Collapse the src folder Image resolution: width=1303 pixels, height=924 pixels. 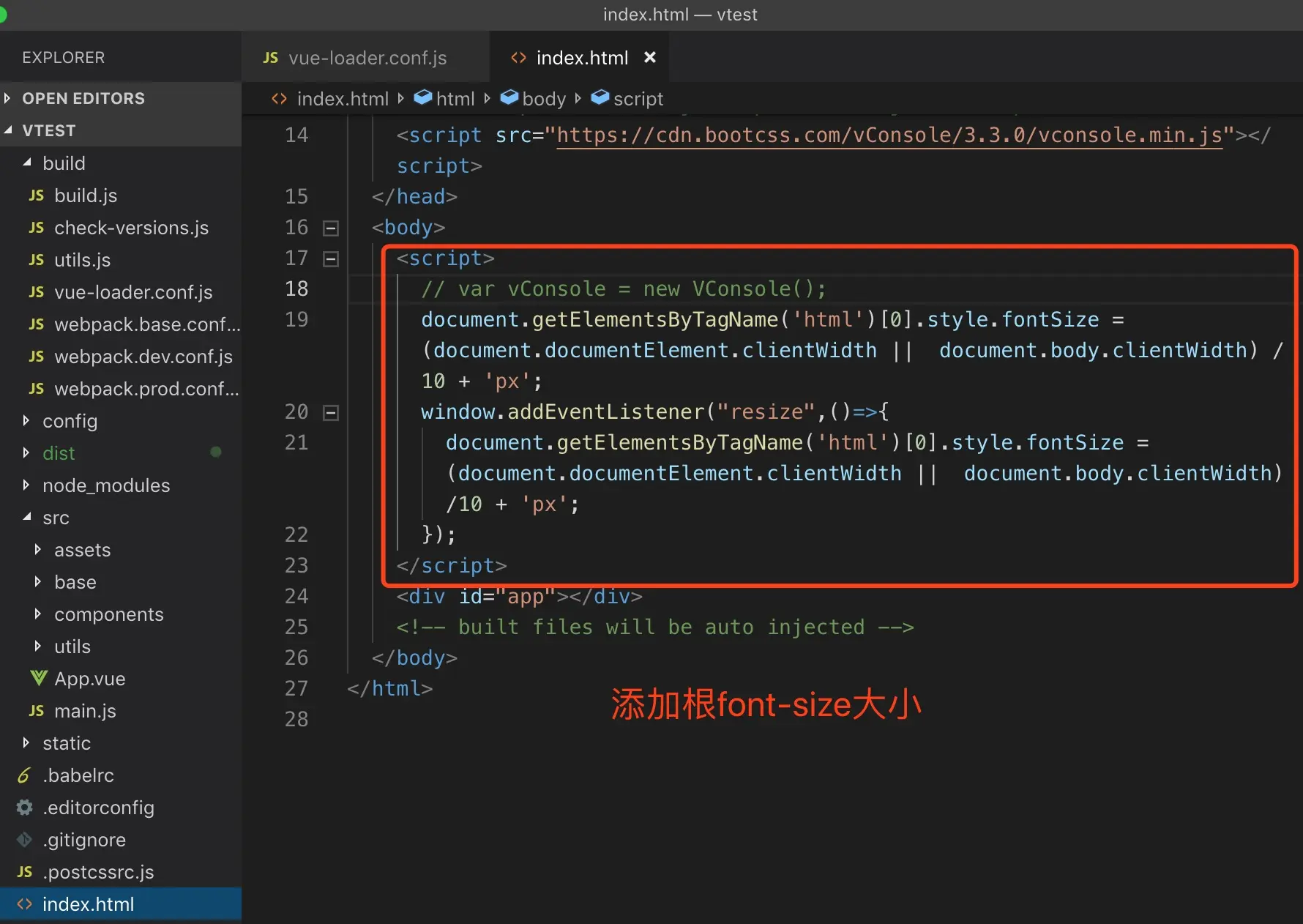tap(27, 517)
